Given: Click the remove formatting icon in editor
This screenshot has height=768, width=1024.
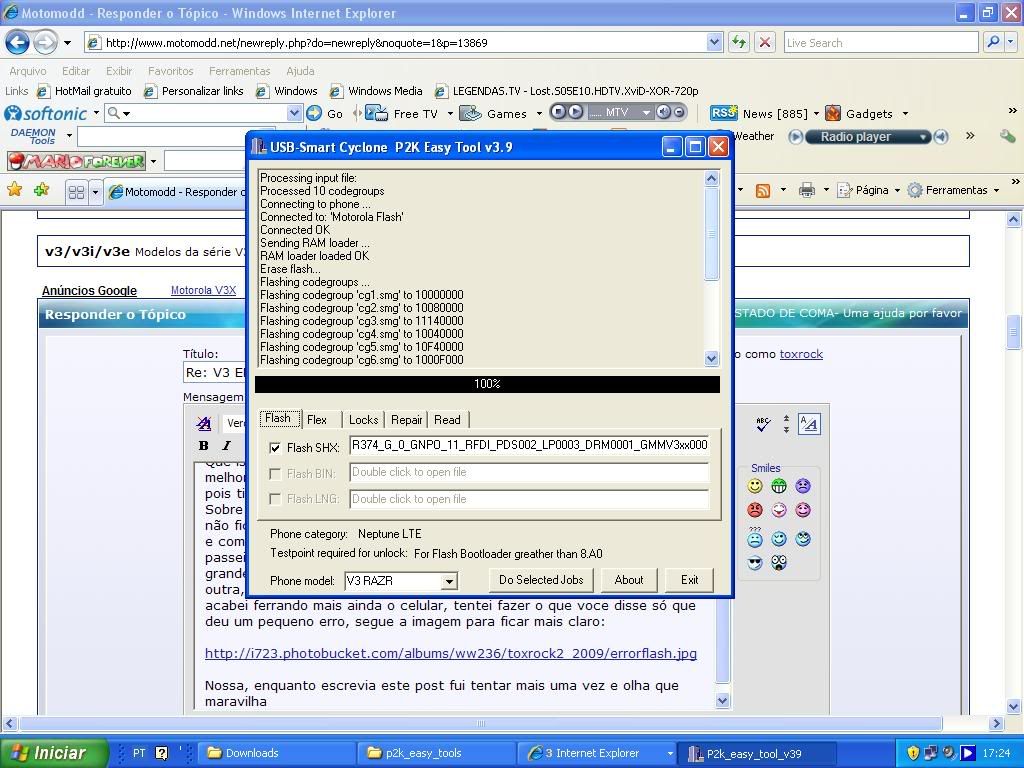Looking at the screenshot, I should point(204,423).
